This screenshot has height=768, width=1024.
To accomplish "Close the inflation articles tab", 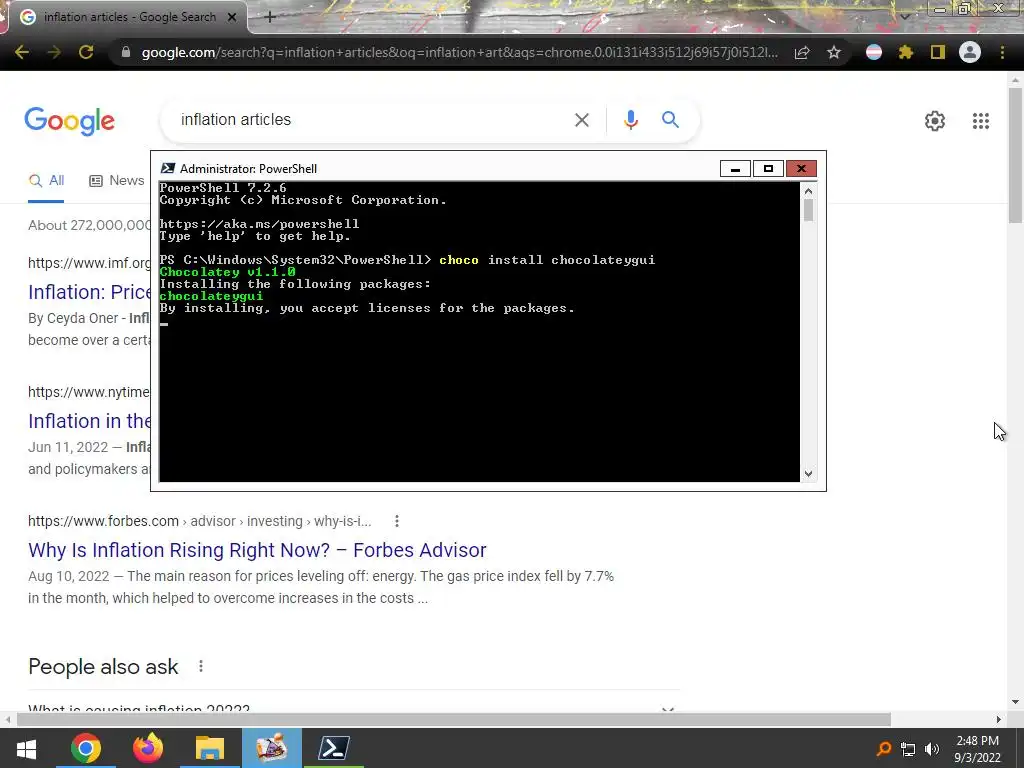I will [231, 17].
